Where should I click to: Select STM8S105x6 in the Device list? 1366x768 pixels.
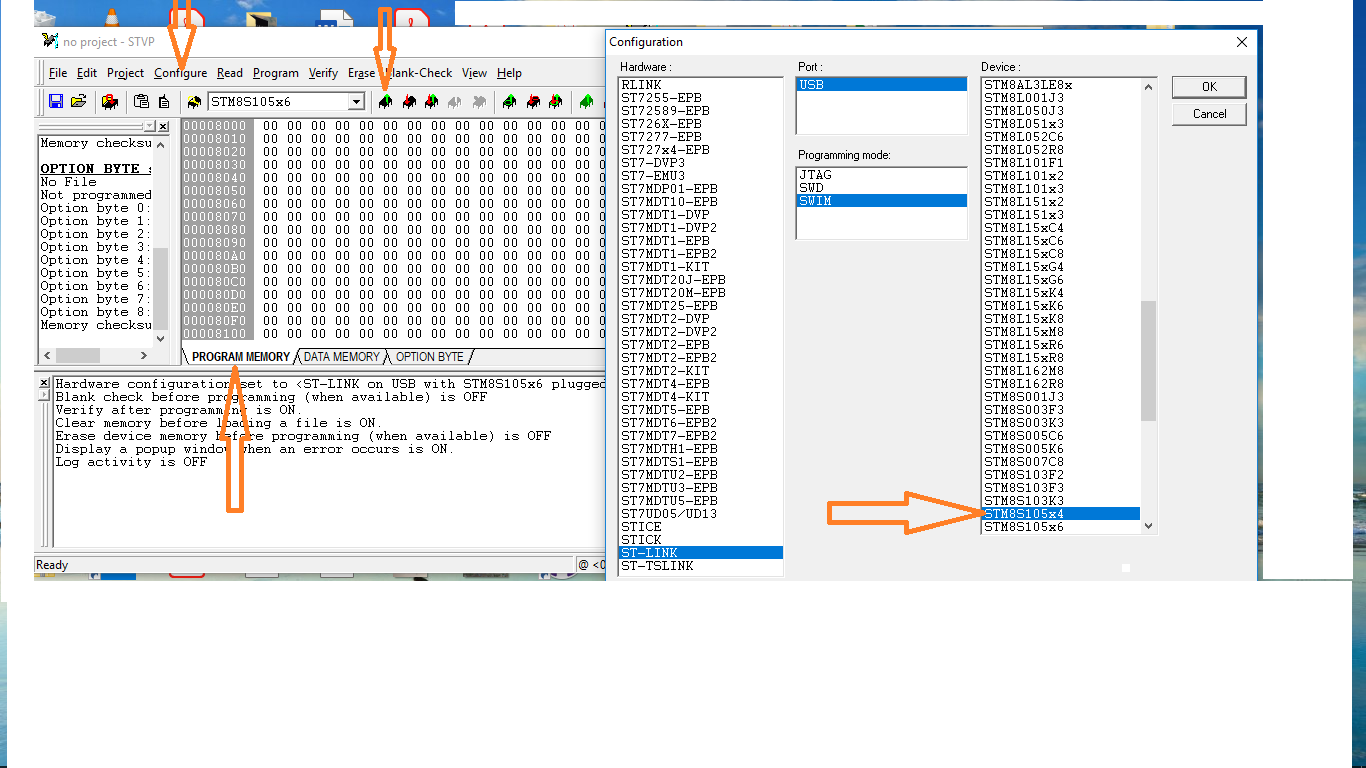tap(1061, 527)
